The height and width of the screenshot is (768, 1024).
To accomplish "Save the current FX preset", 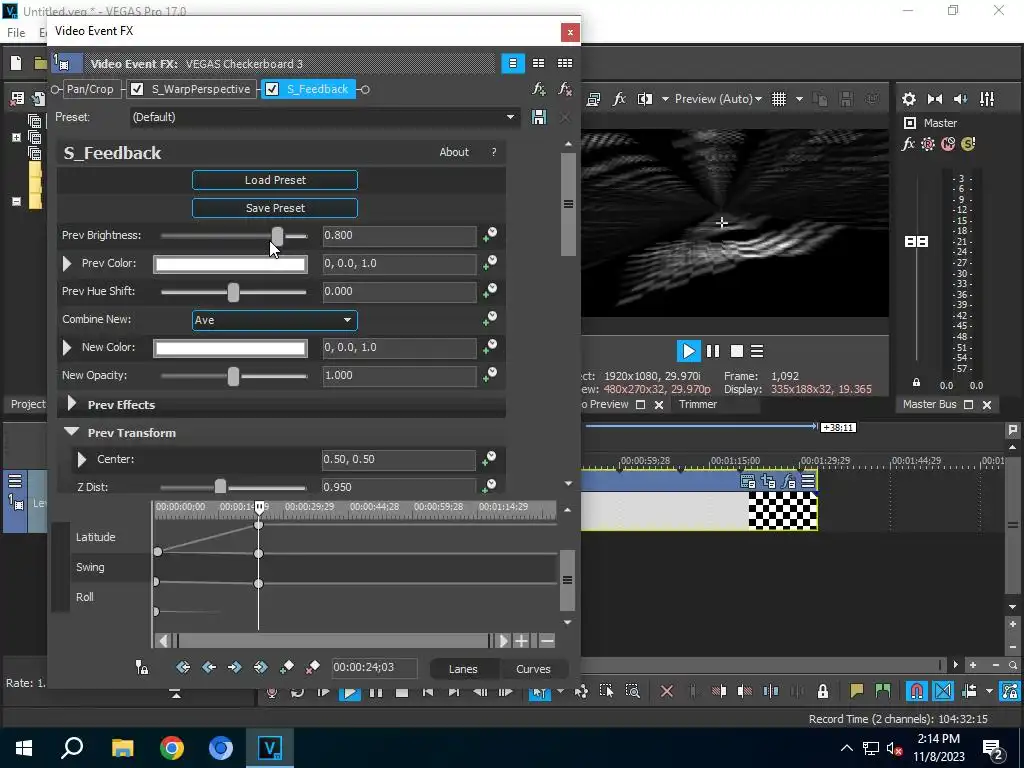I will tap(539, 117).
